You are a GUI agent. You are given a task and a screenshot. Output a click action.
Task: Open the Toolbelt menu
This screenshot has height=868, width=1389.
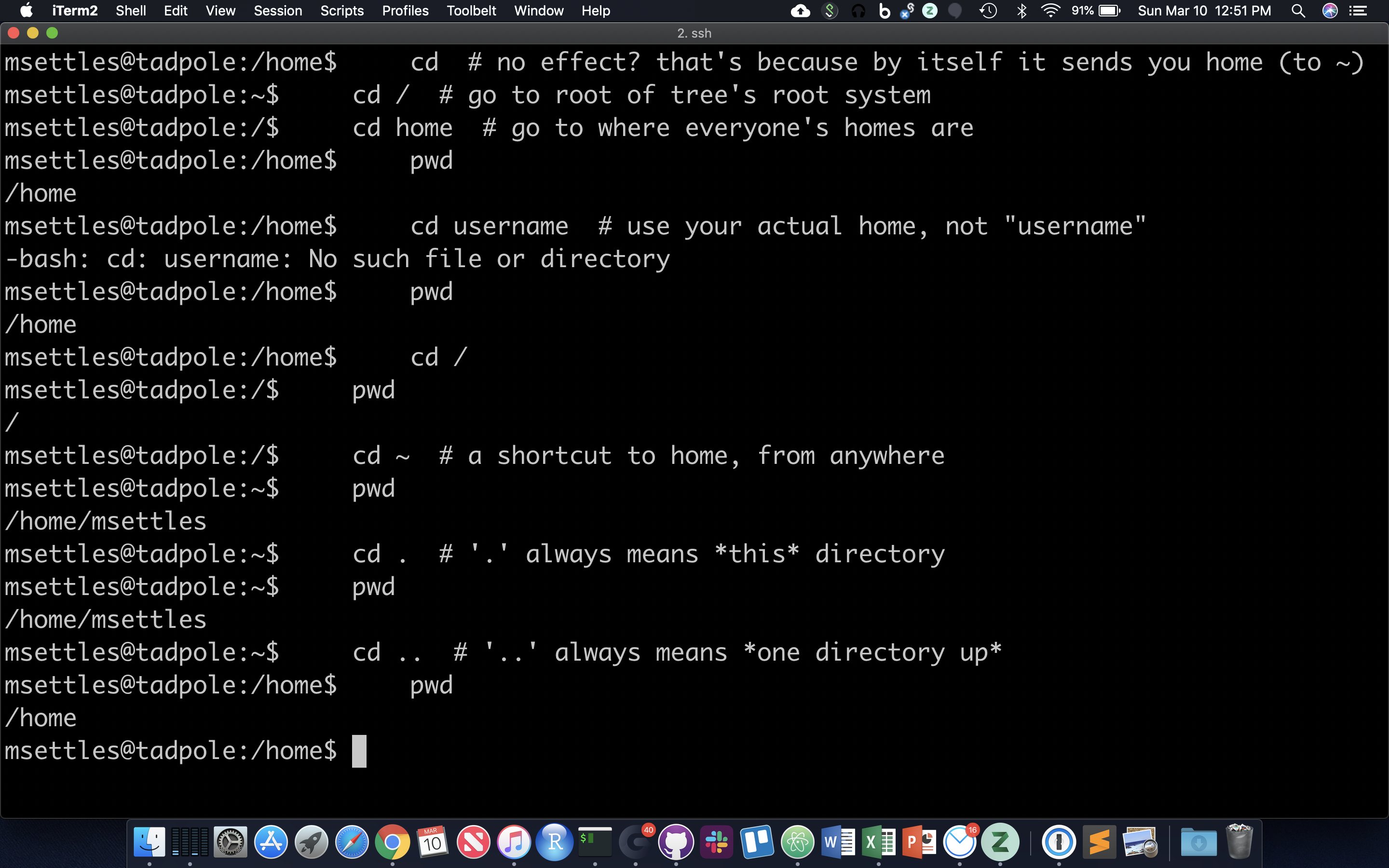pos(471,10)
